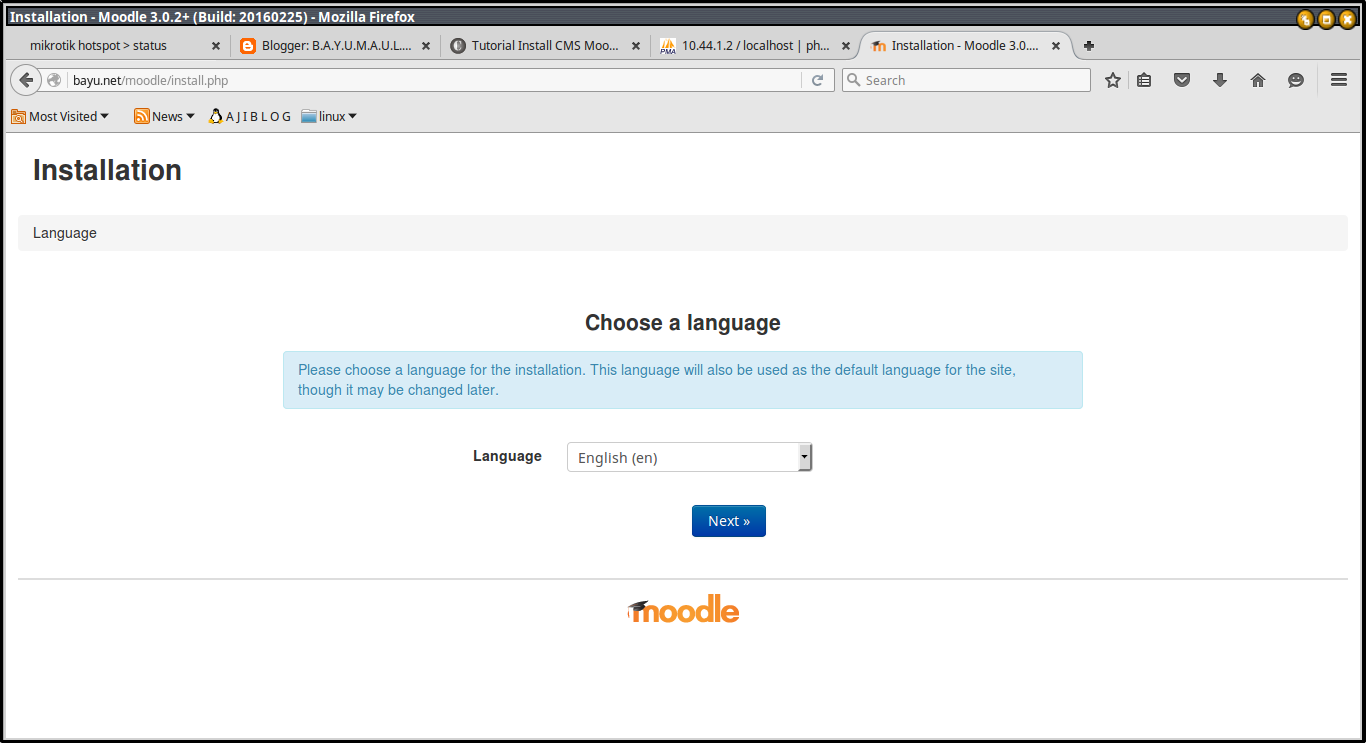Bookmark this page with star icon
The image size is (1366, 743).
tap(1112, 80)
